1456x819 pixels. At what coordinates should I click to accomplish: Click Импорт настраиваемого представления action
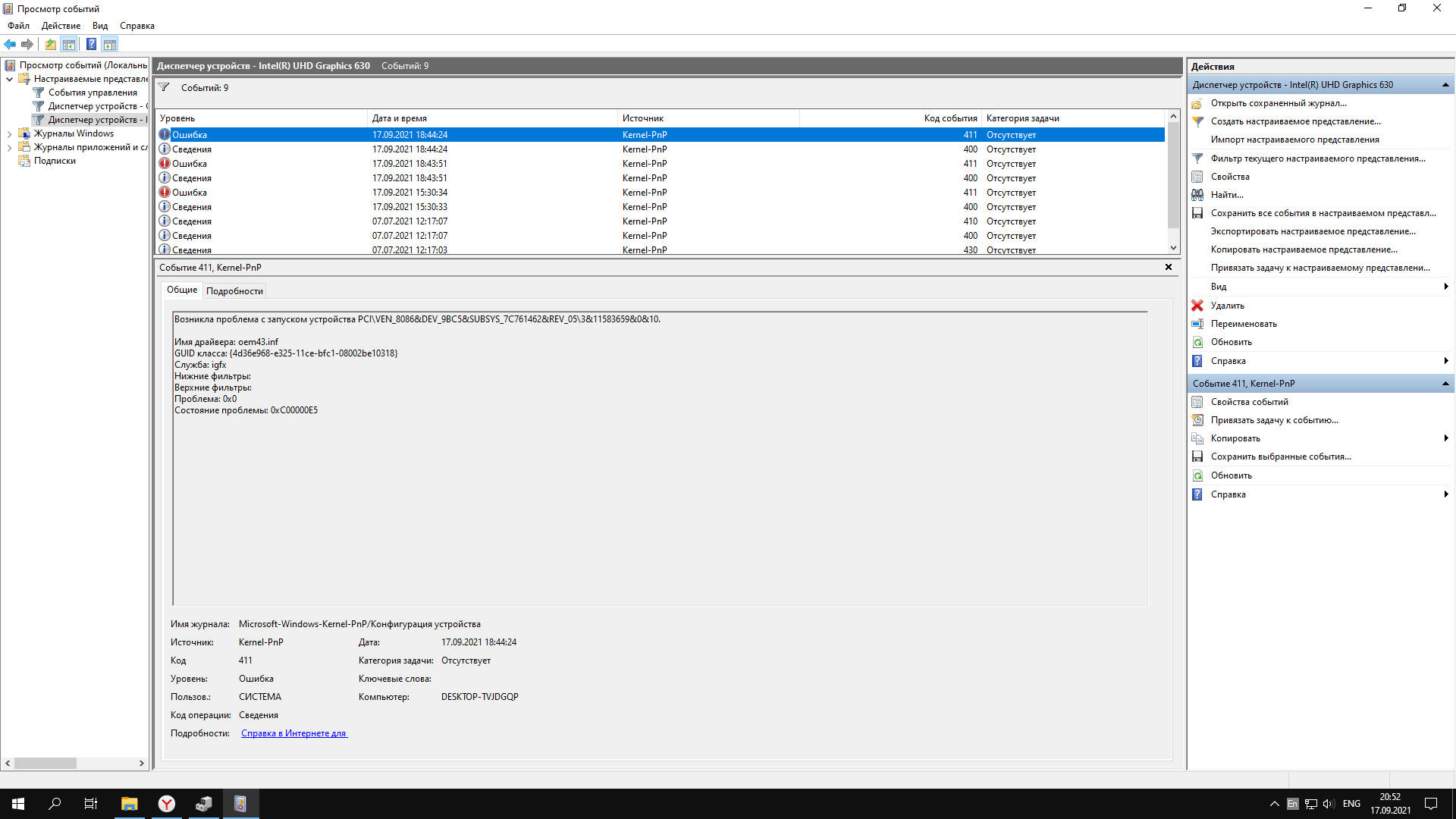click(x=1295, y=140)
